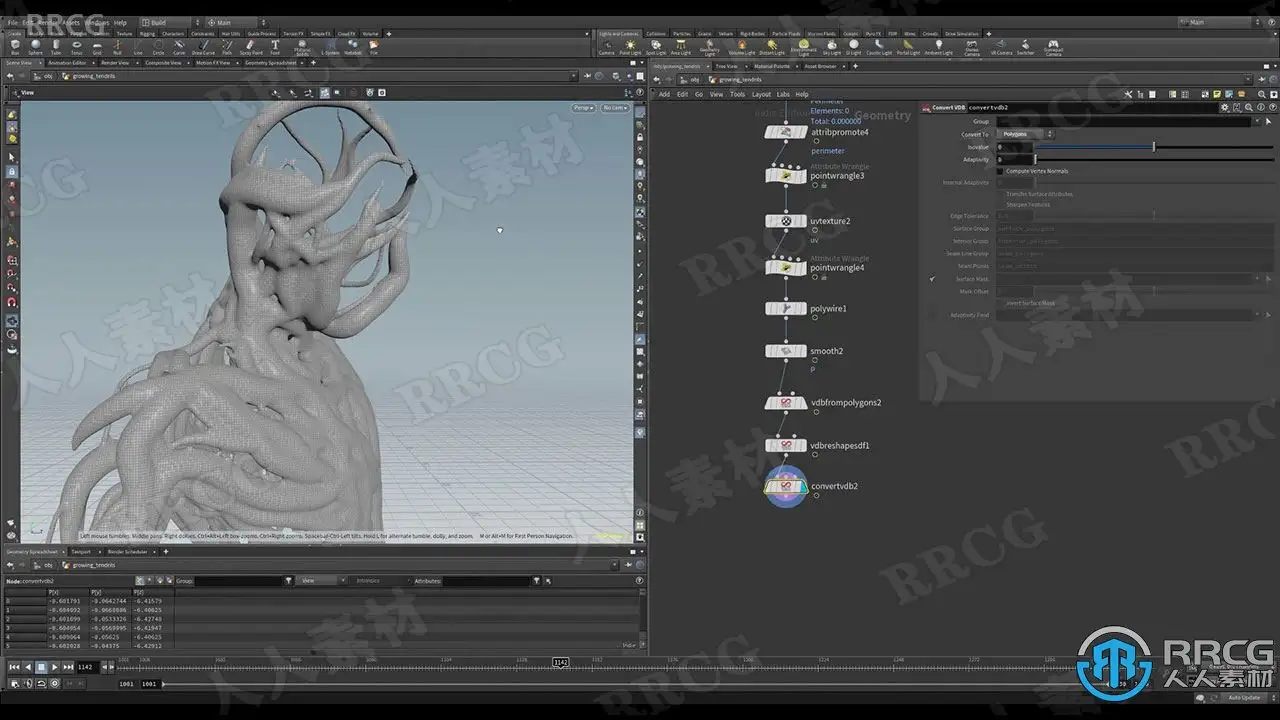1280x720 pixels.
Task: Open the No cam dropdown
Action: click(x=614, y=108)
